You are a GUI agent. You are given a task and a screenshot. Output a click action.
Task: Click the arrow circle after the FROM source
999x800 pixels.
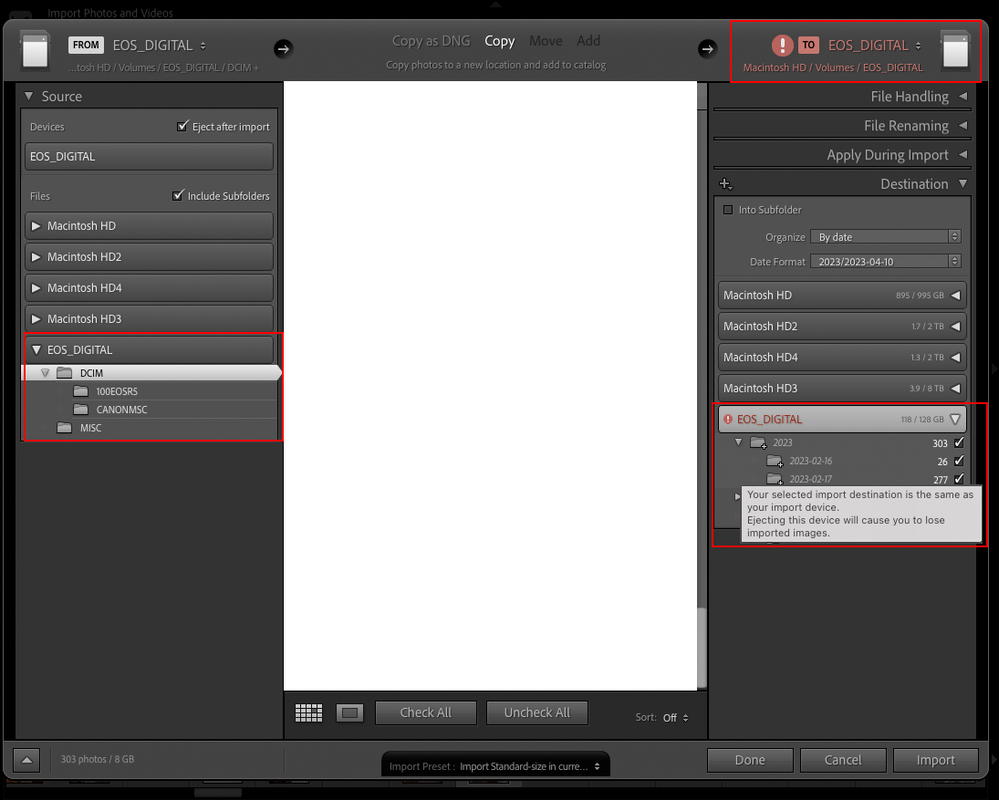(x=284, y=48)
